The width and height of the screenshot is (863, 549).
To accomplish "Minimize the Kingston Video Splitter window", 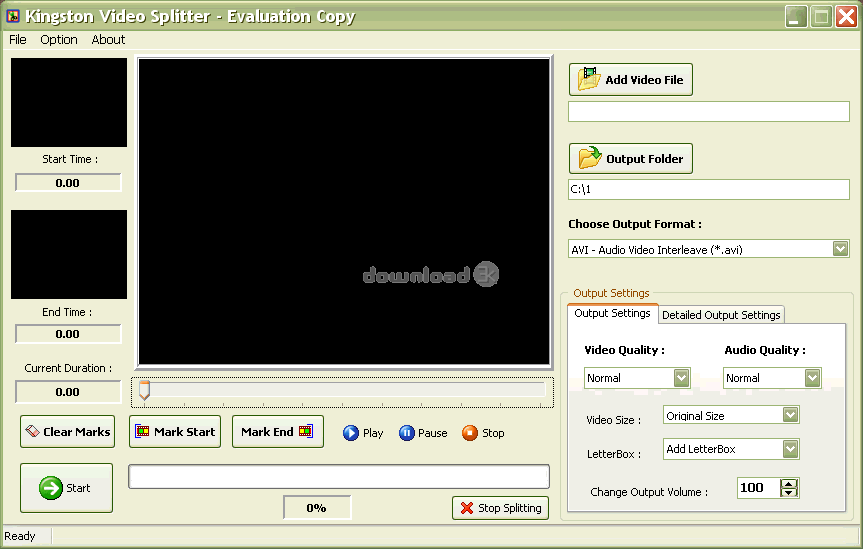I will tap(795, 17).
